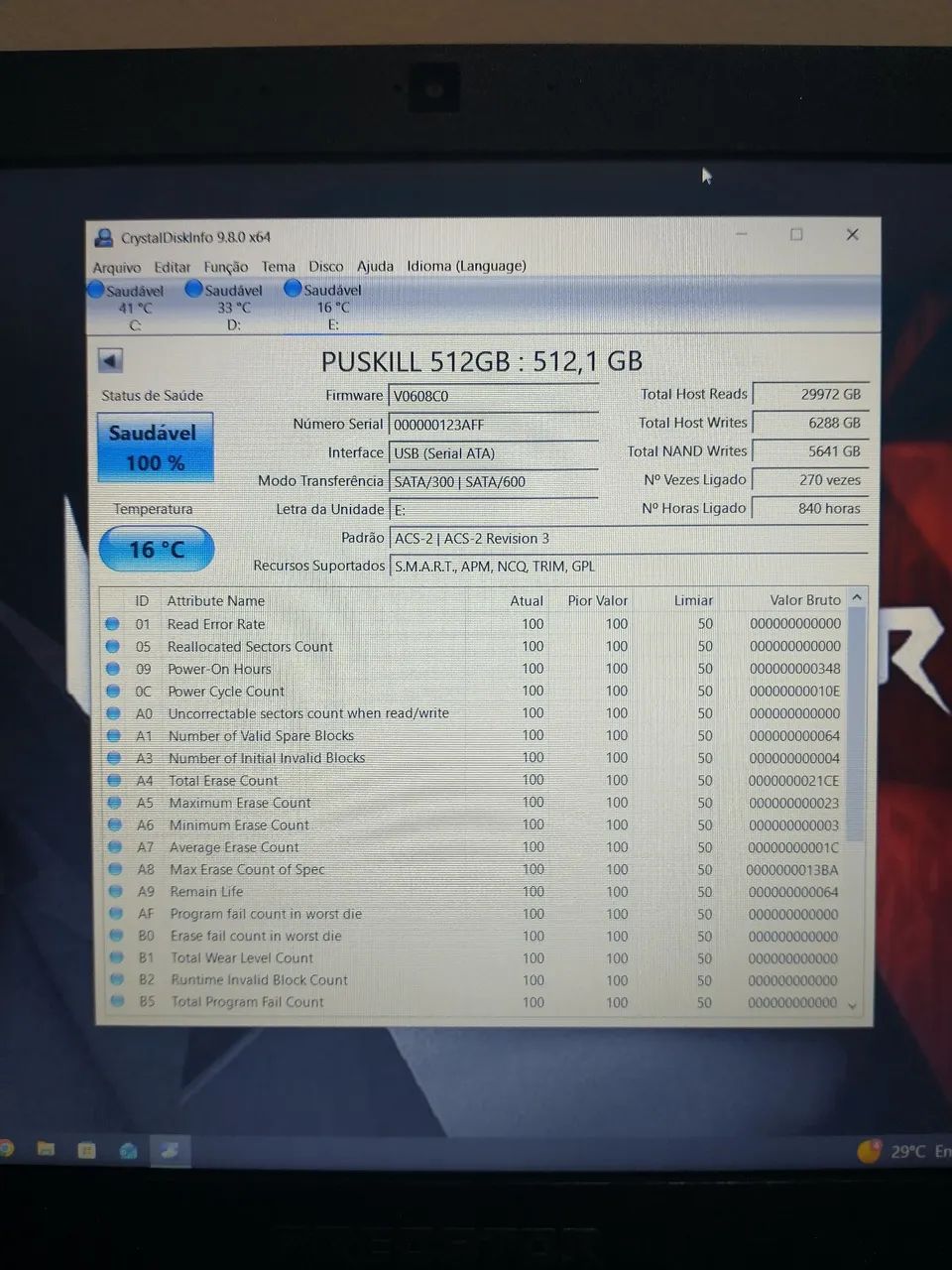The image size is (952, 1270).
Task: Click the Pior Valor column header
Action: (x=597, y=601)
